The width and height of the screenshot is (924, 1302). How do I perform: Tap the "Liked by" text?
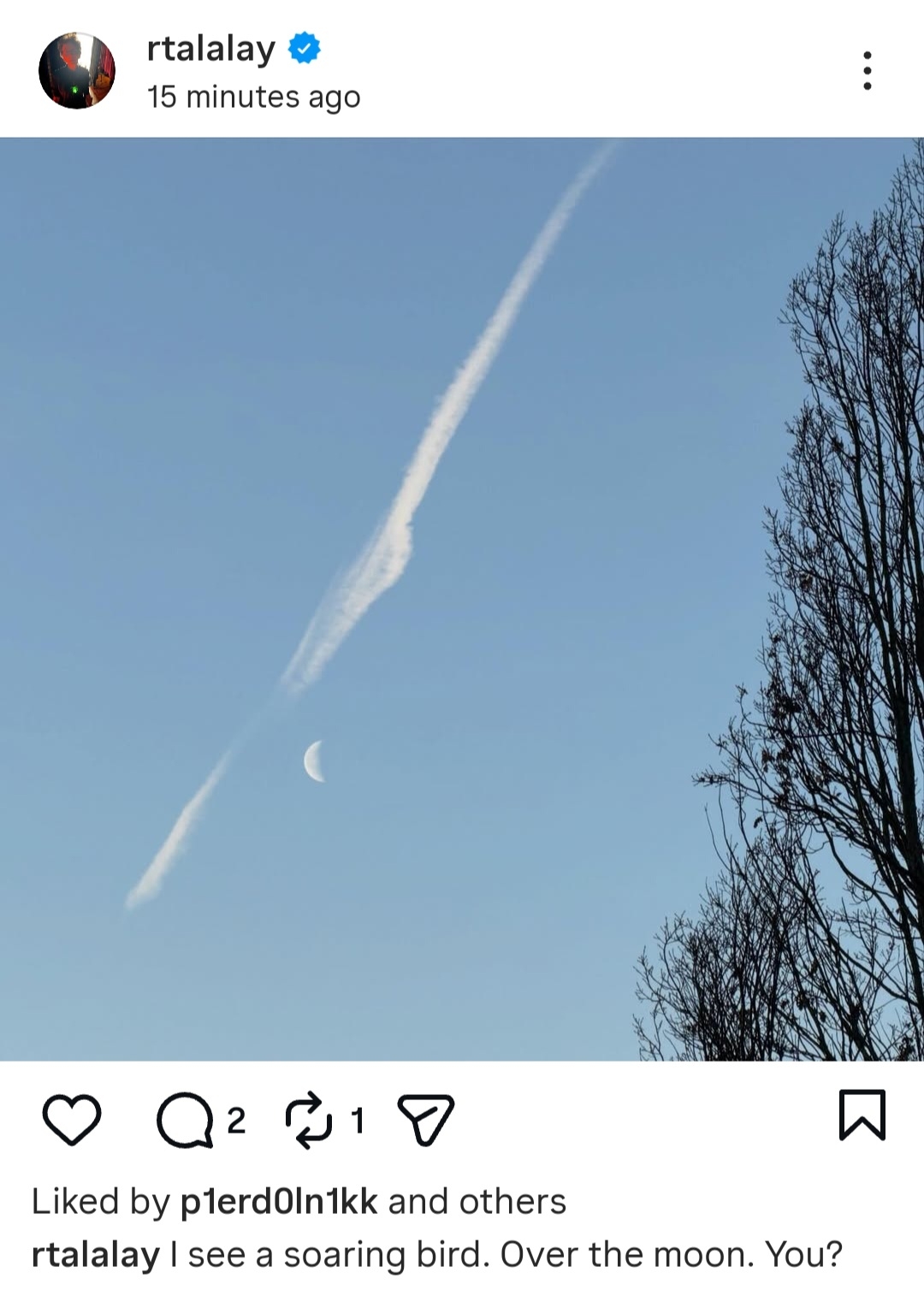pyautogui.click(x=101, y=1201)
